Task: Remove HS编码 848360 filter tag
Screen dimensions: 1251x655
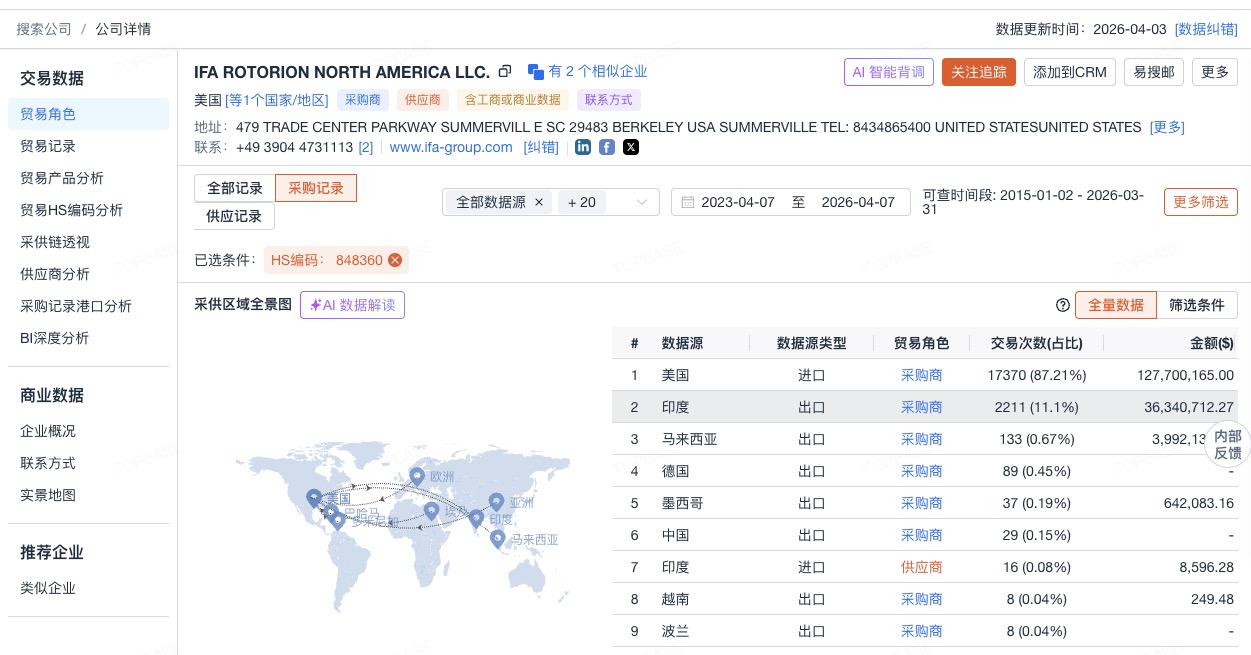Action: [395, 260]
